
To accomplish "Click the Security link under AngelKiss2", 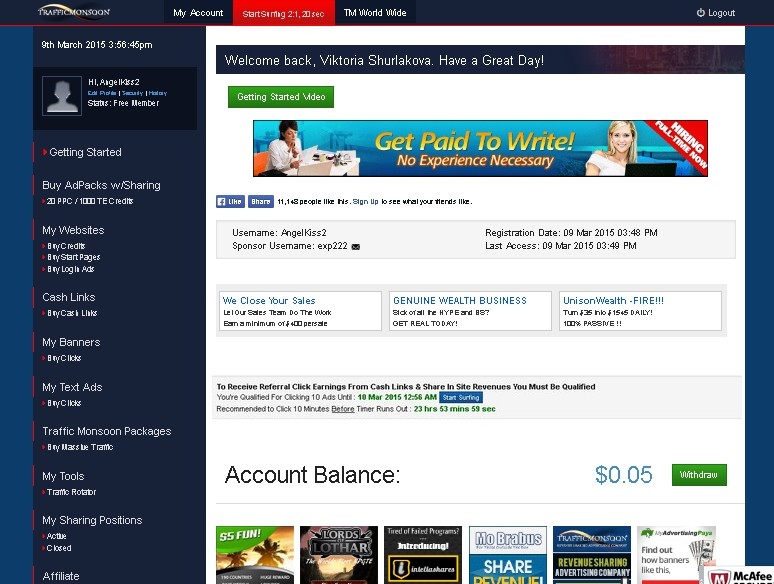I will point(132,93).
